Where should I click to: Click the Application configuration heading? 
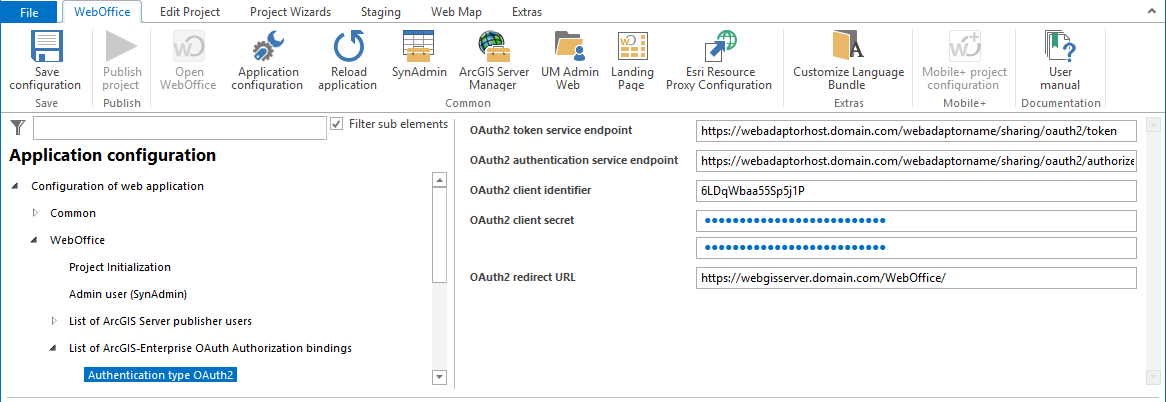coord(112,155)
